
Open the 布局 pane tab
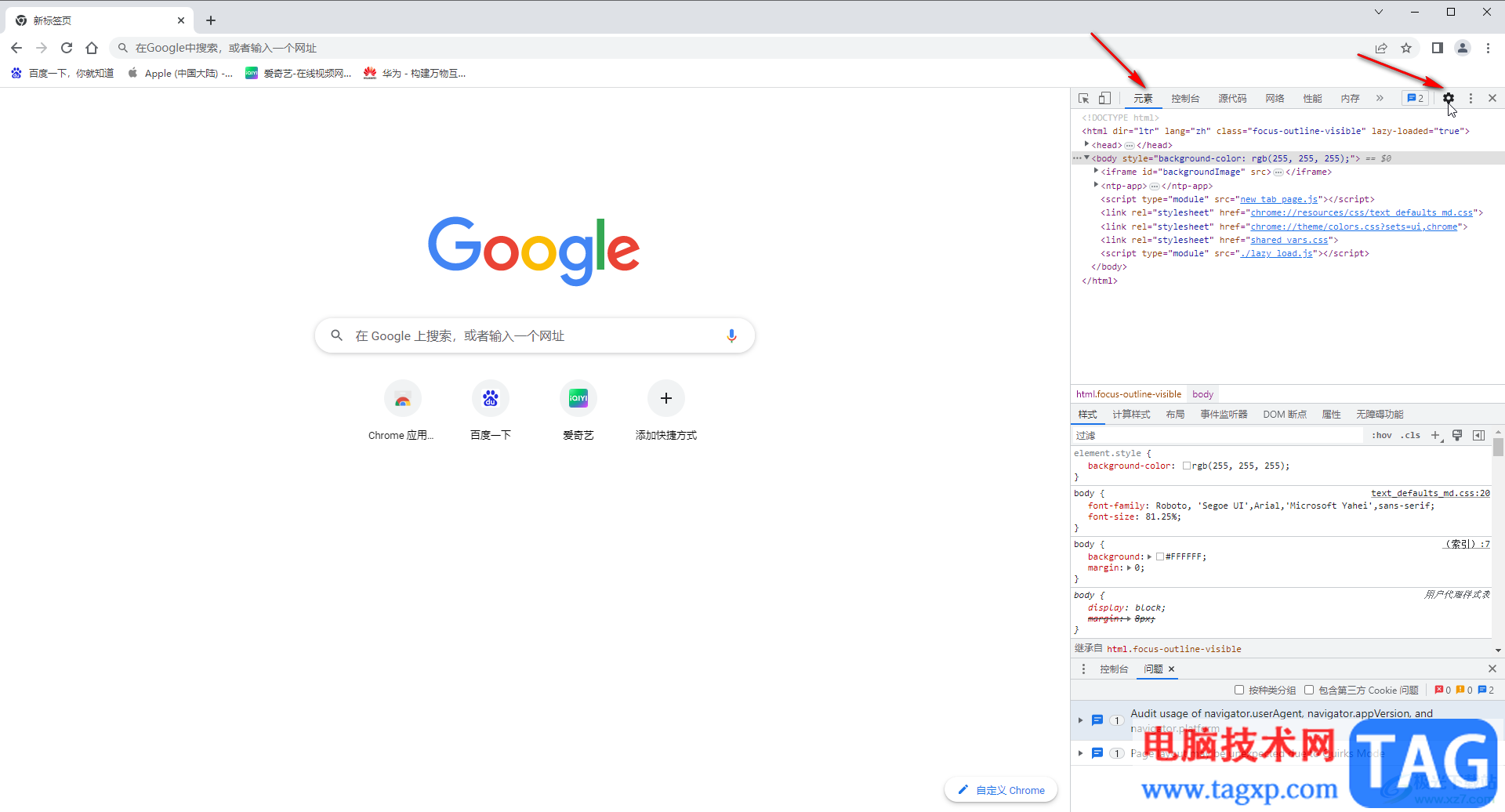(x=1175, y=415)
